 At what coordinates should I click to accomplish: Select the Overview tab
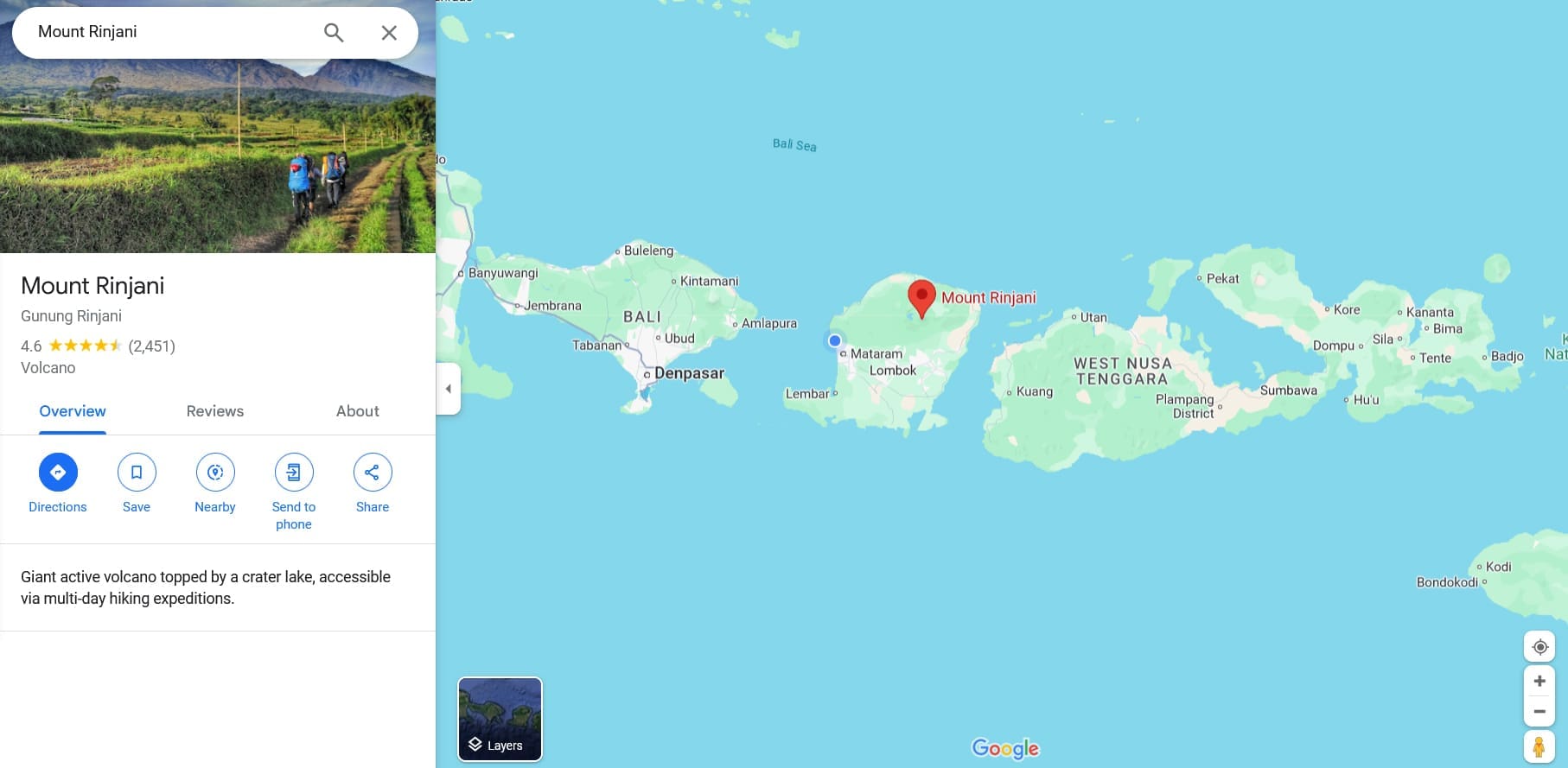73,411
